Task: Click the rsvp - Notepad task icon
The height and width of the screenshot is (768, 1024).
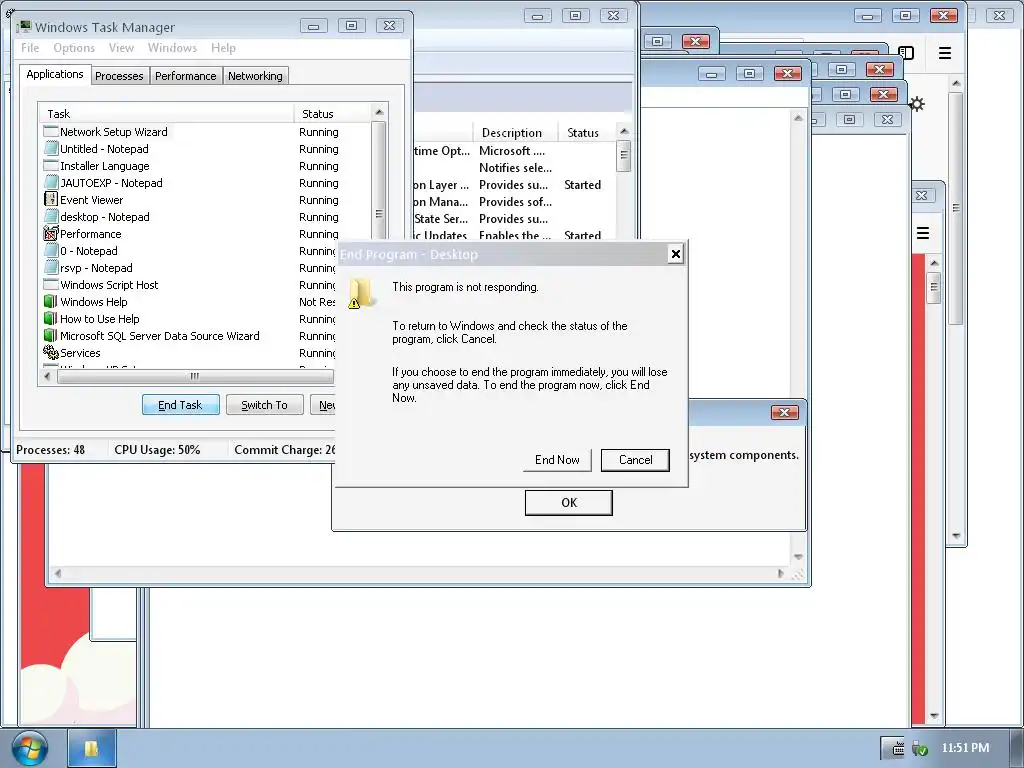Action: (x=51, y=268)
